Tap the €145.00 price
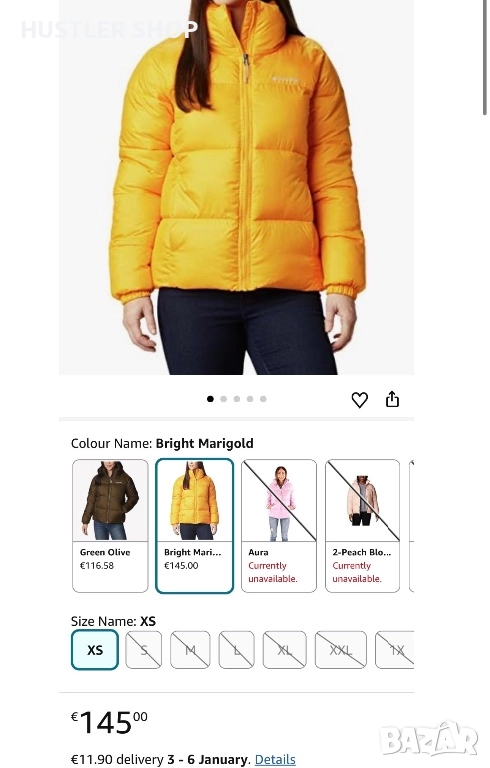 [109, 722]
